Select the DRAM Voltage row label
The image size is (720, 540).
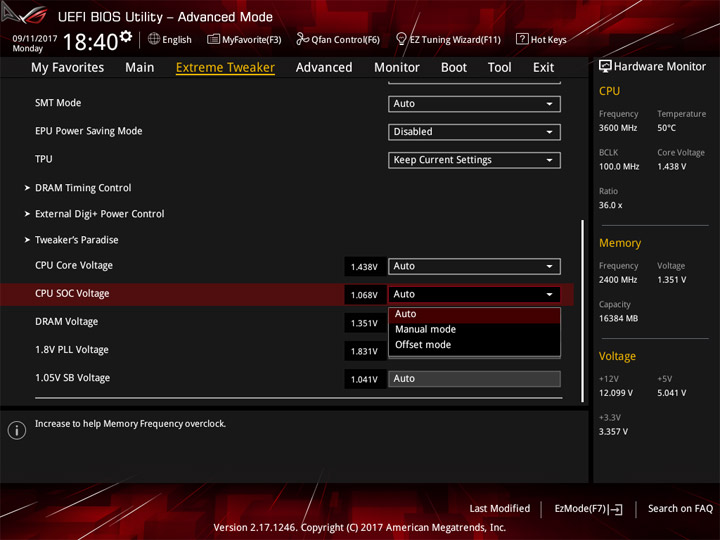pos(67,321)
